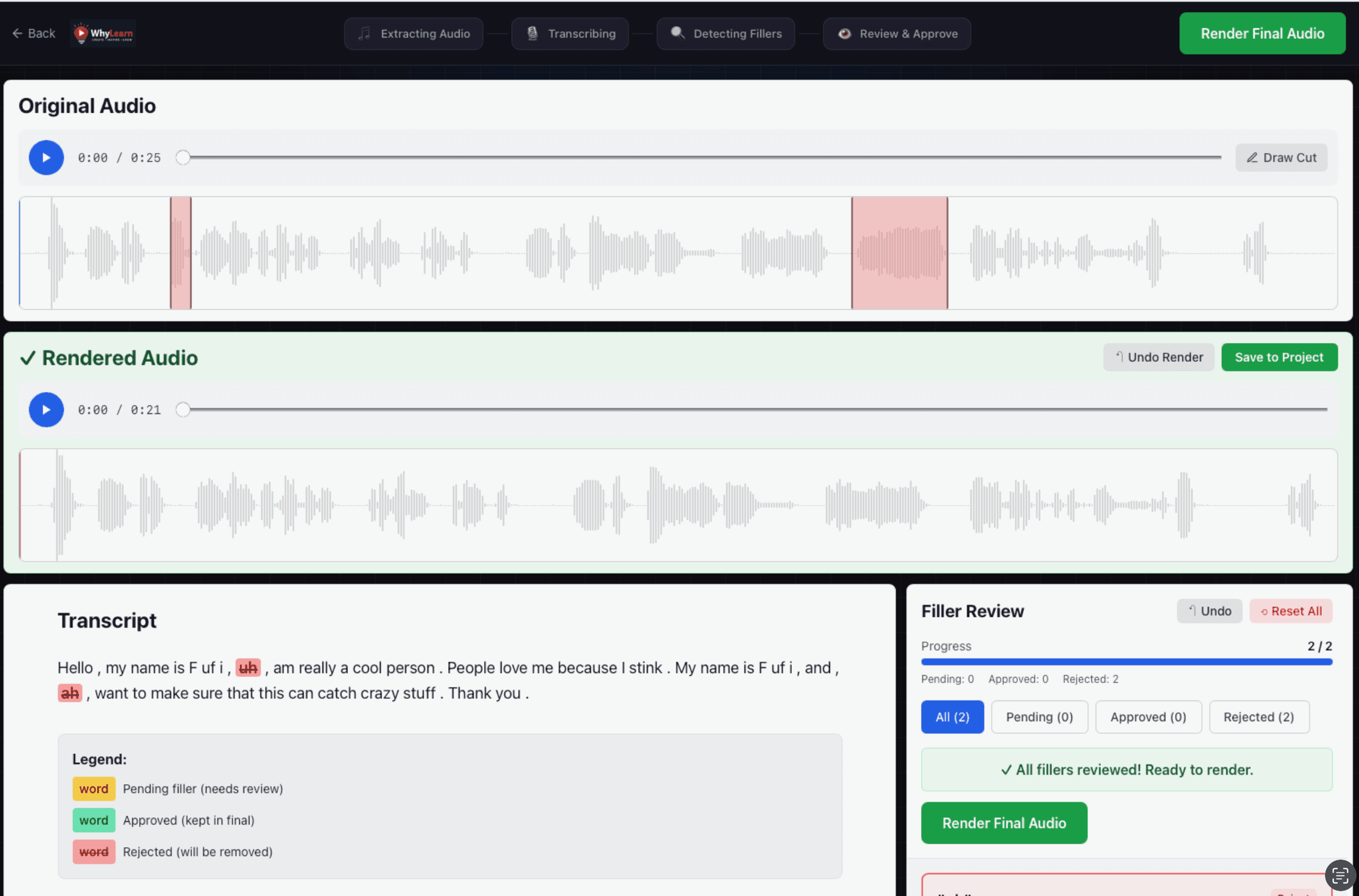Click the rejected filler word 'uh' in transcript
Image resolution: width=1359 pixels, height=896 pixels.
coord(247,668)
